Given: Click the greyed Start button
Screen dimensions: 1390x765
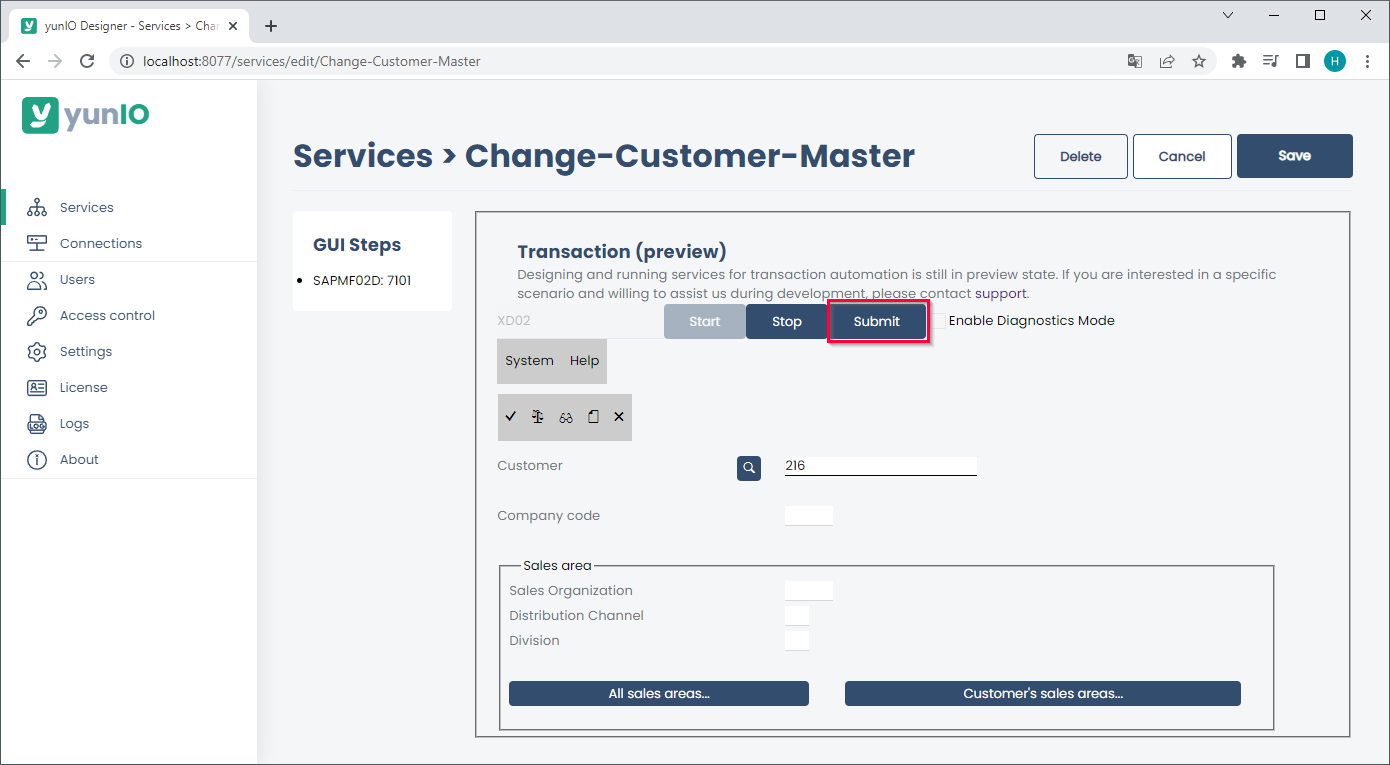Looking at the screenshot, I should (705, 322).
